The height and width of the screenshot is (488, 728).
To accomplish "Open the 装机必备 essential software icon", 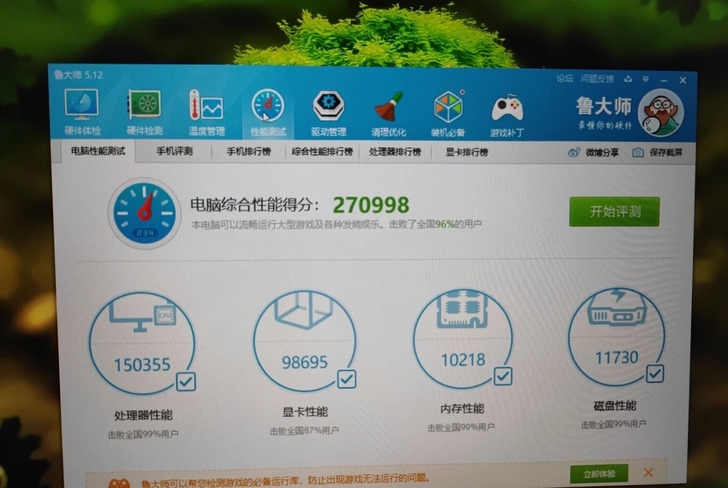I will [x=448, y=113].
